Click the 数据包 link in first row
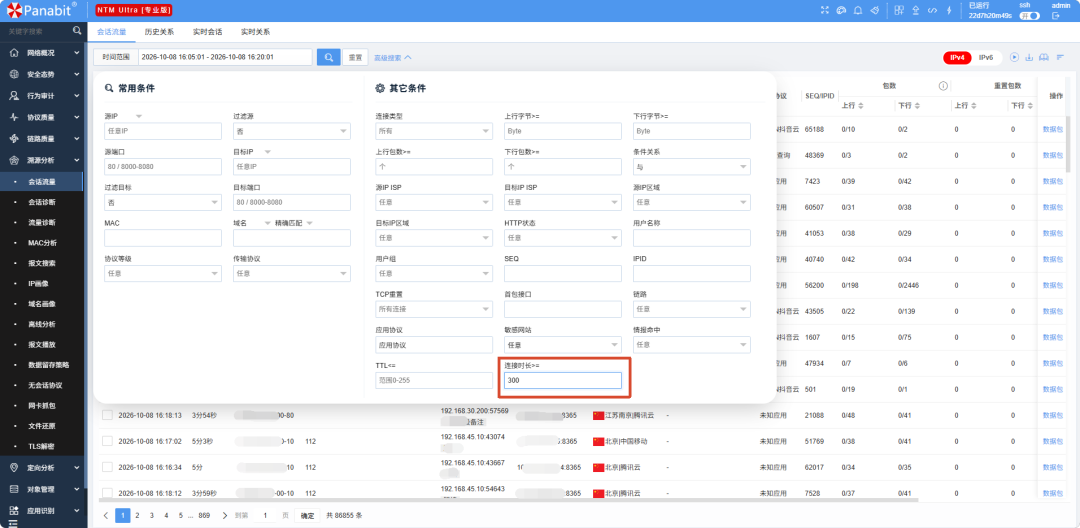Image resolution: width=1080 pixels, height=528 pixels. (1052, 129)
